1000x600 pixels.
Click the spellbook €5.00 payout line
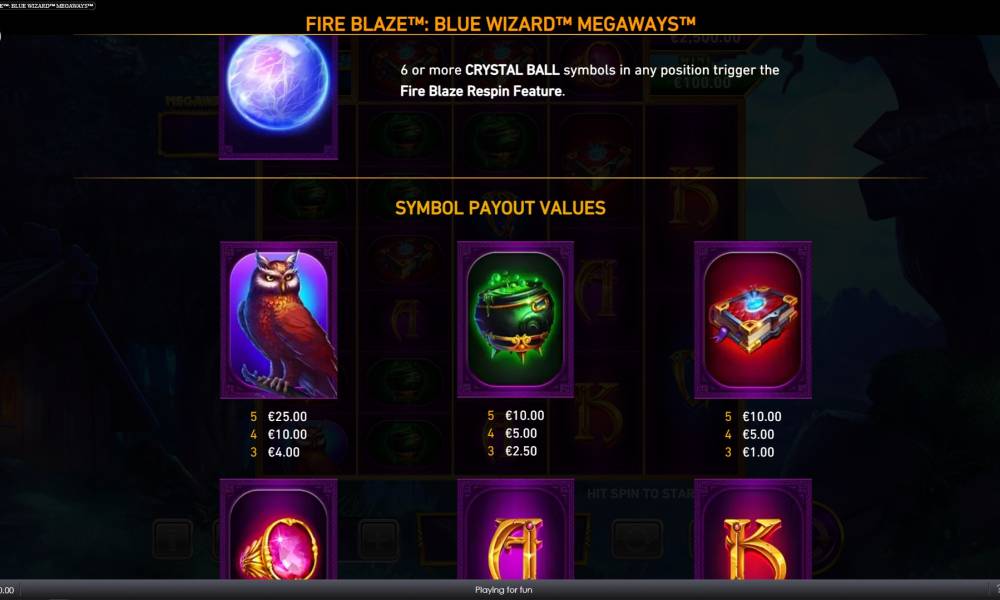(x=749, y=434)
